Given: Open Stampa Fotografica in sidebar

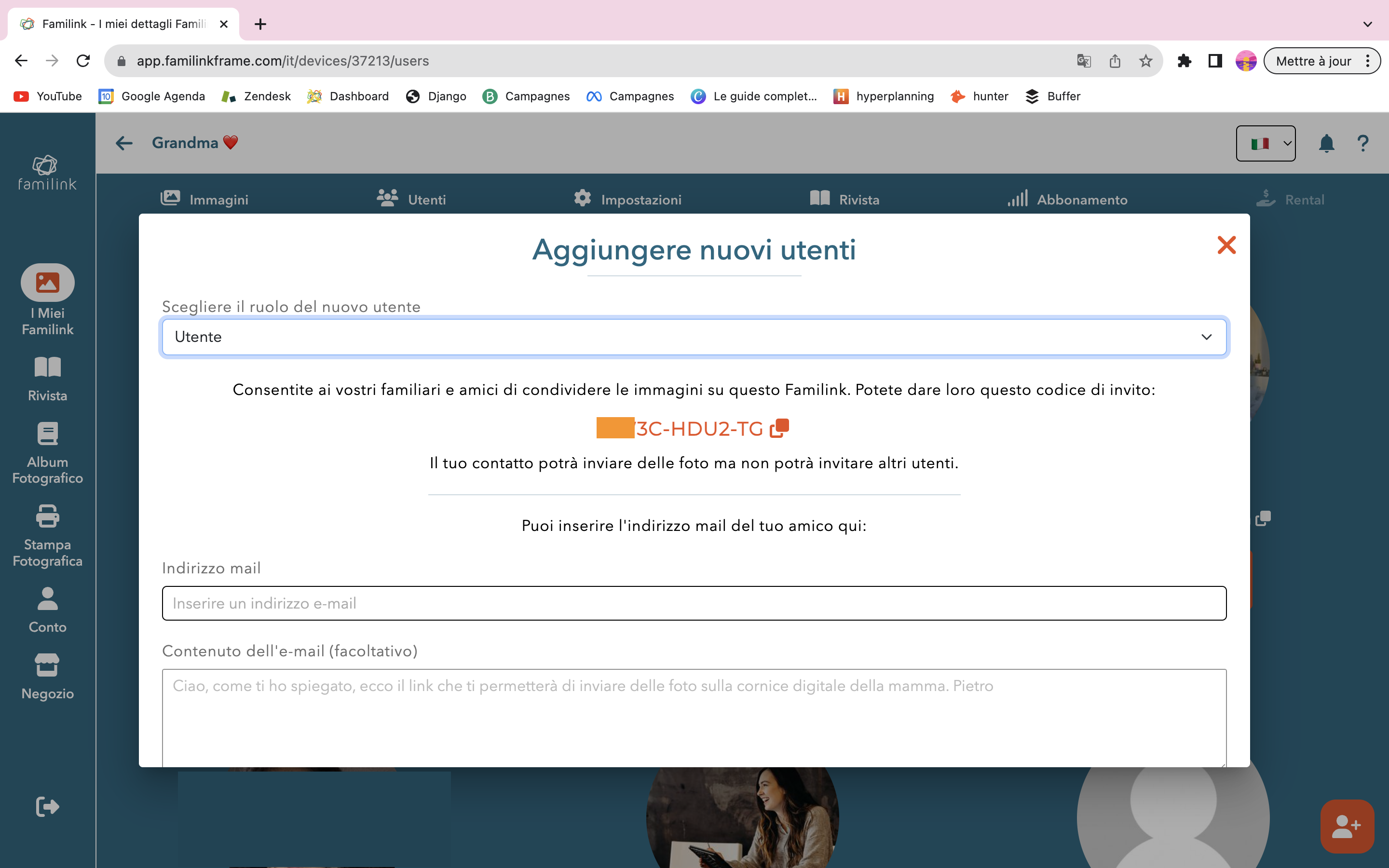Looking at the screenshot, I should coord(48,536).
